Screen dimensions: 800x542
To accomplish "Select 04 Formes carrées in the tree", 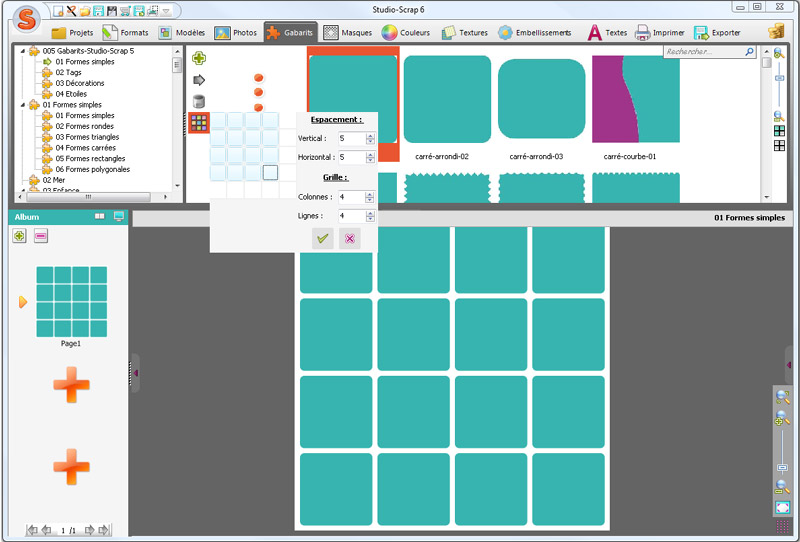I will 85,147.
